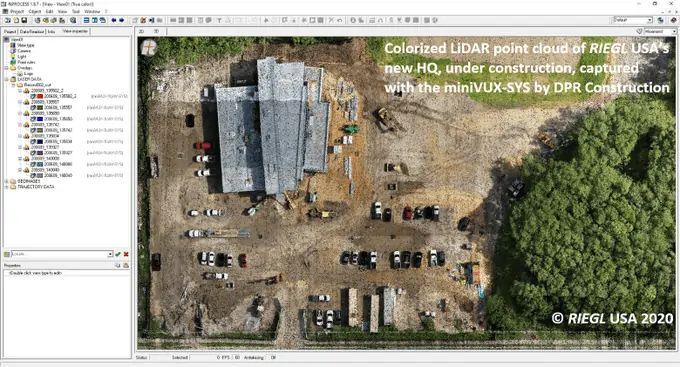Click the Camera icon in the view tree

pos(13,51)
